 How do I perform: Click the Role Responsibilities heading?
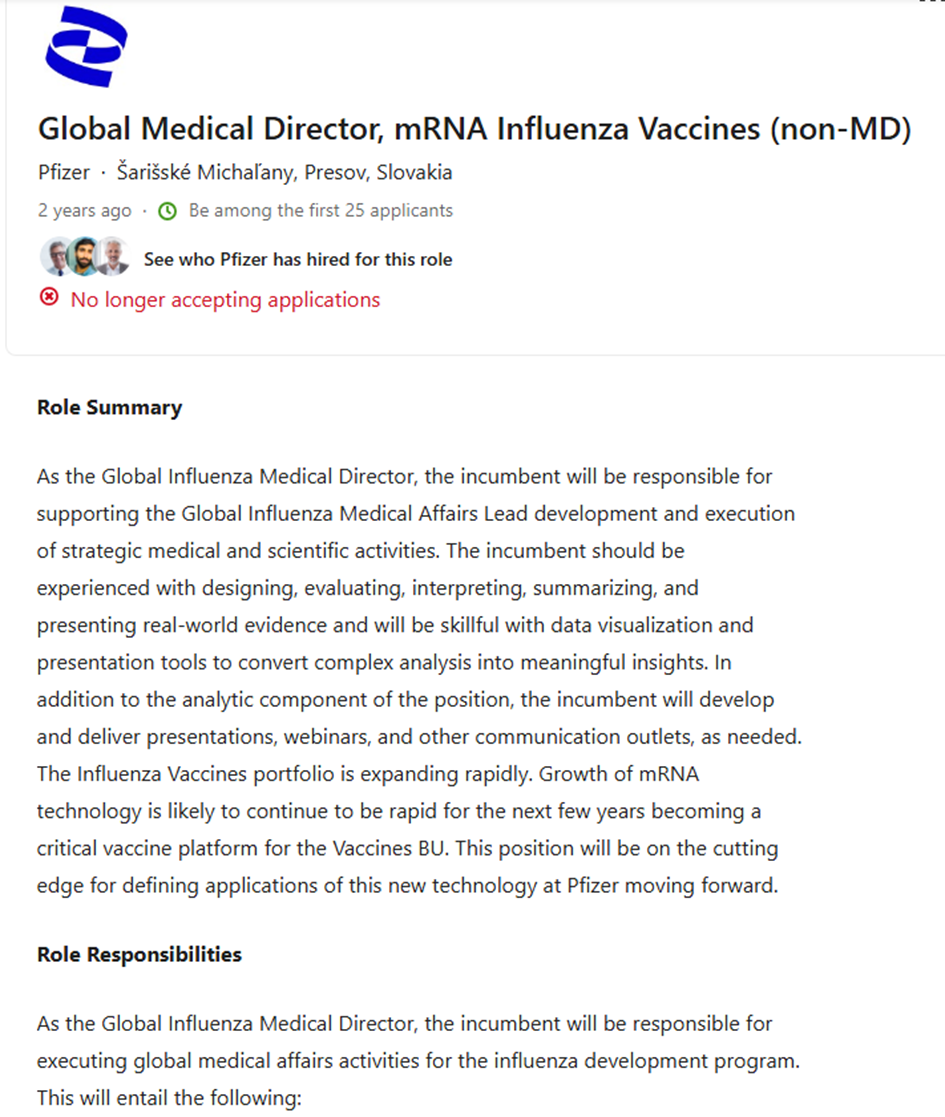tap(139, 954)
